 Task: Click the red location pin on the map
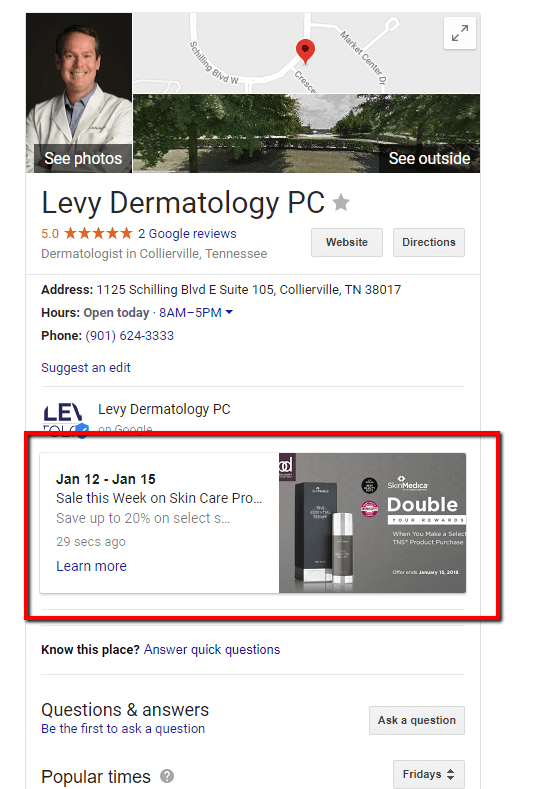[x=305, y=51]
